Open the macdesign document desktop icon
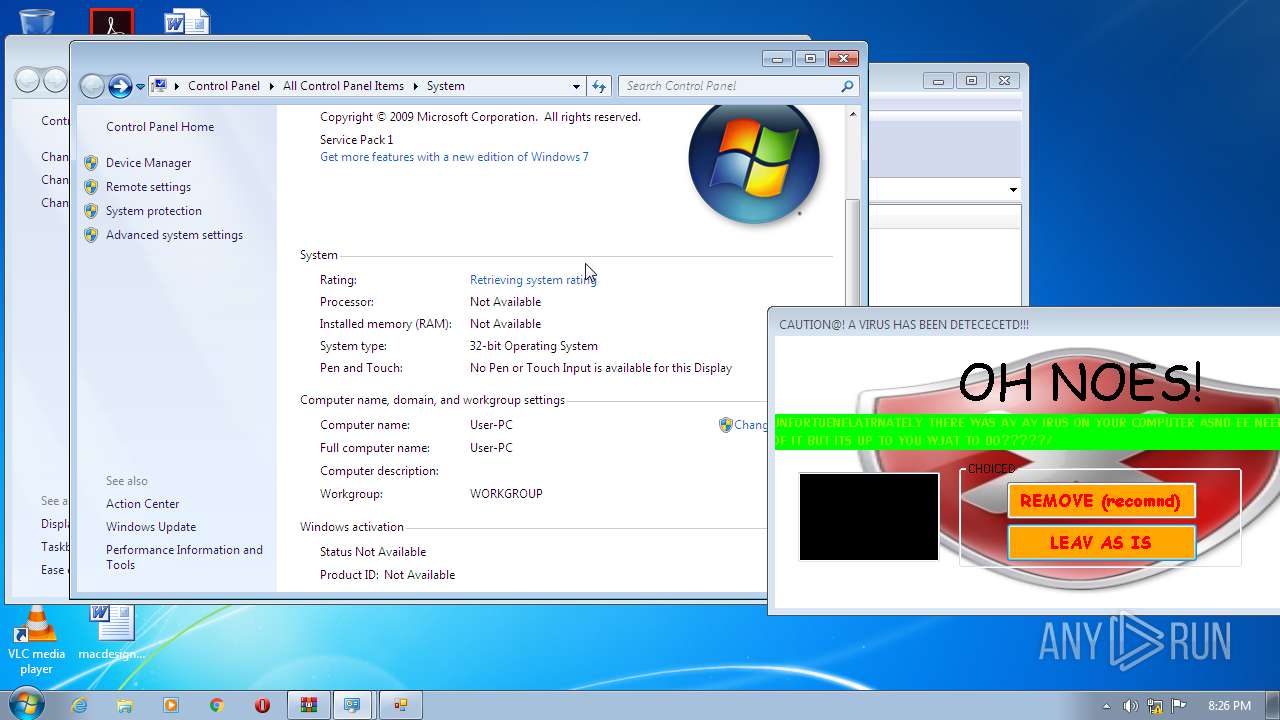This screenshot has width=1280, height=720. coord(111,632)
